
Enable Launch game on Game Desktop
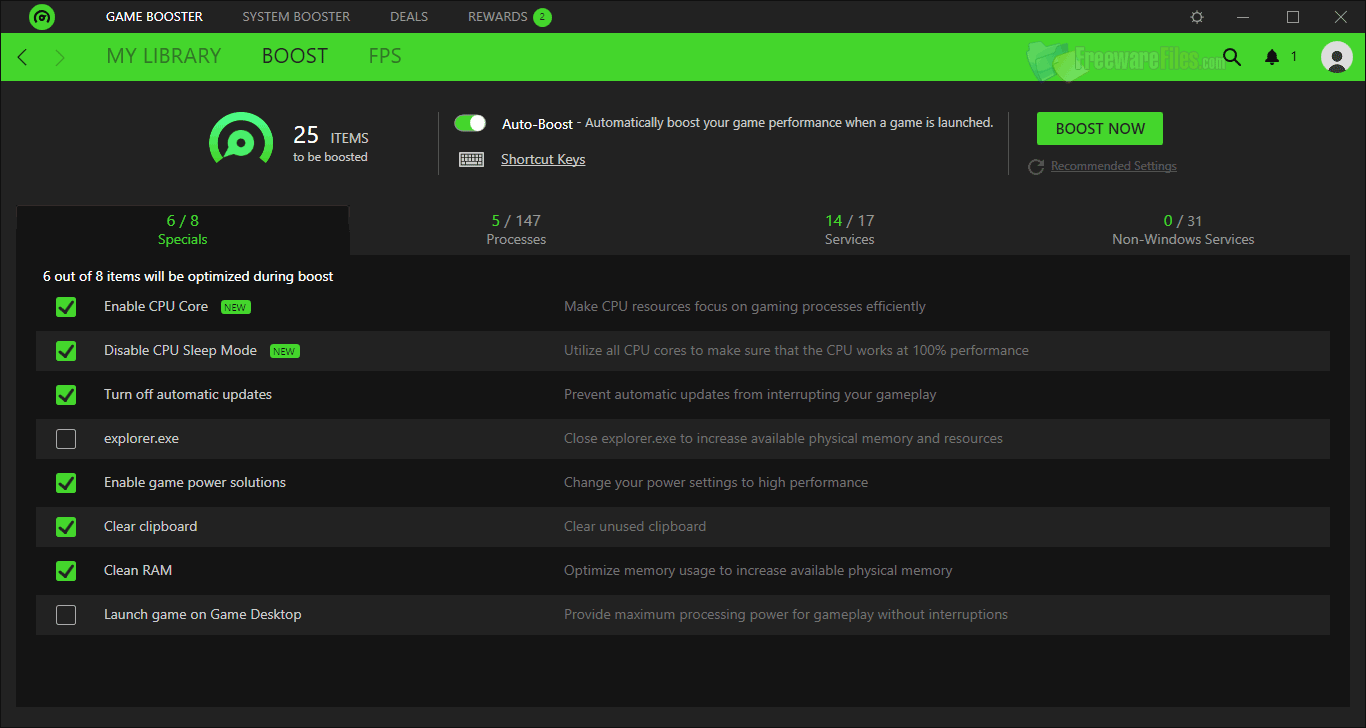coord(66,614)
